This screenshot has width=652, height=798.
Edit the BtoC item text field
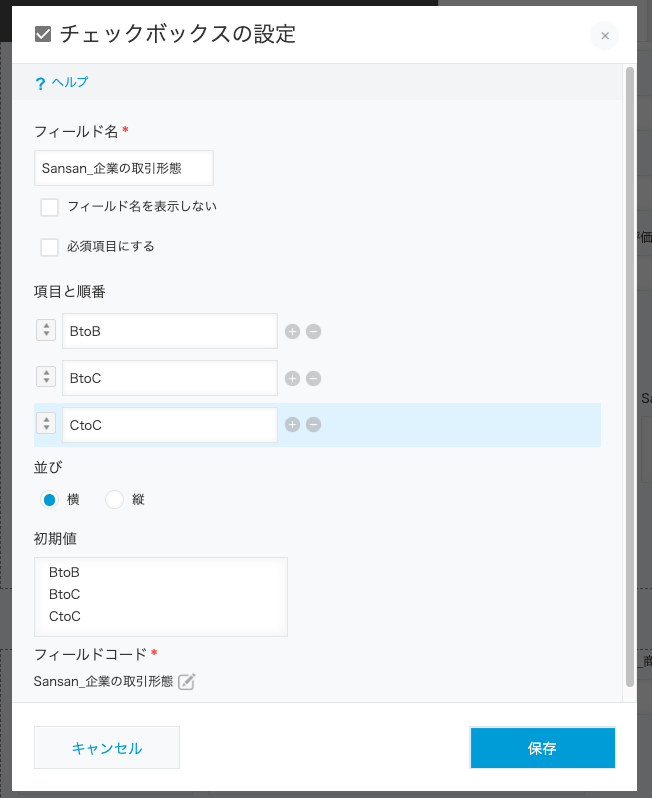(170, 378)
